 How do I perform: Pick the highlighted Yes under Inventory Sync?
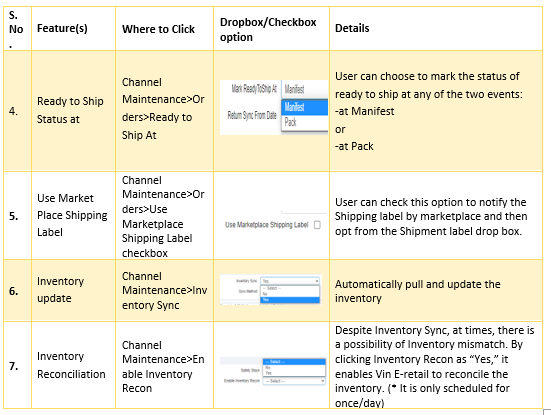pyautogui.click(x=290, y=300)
